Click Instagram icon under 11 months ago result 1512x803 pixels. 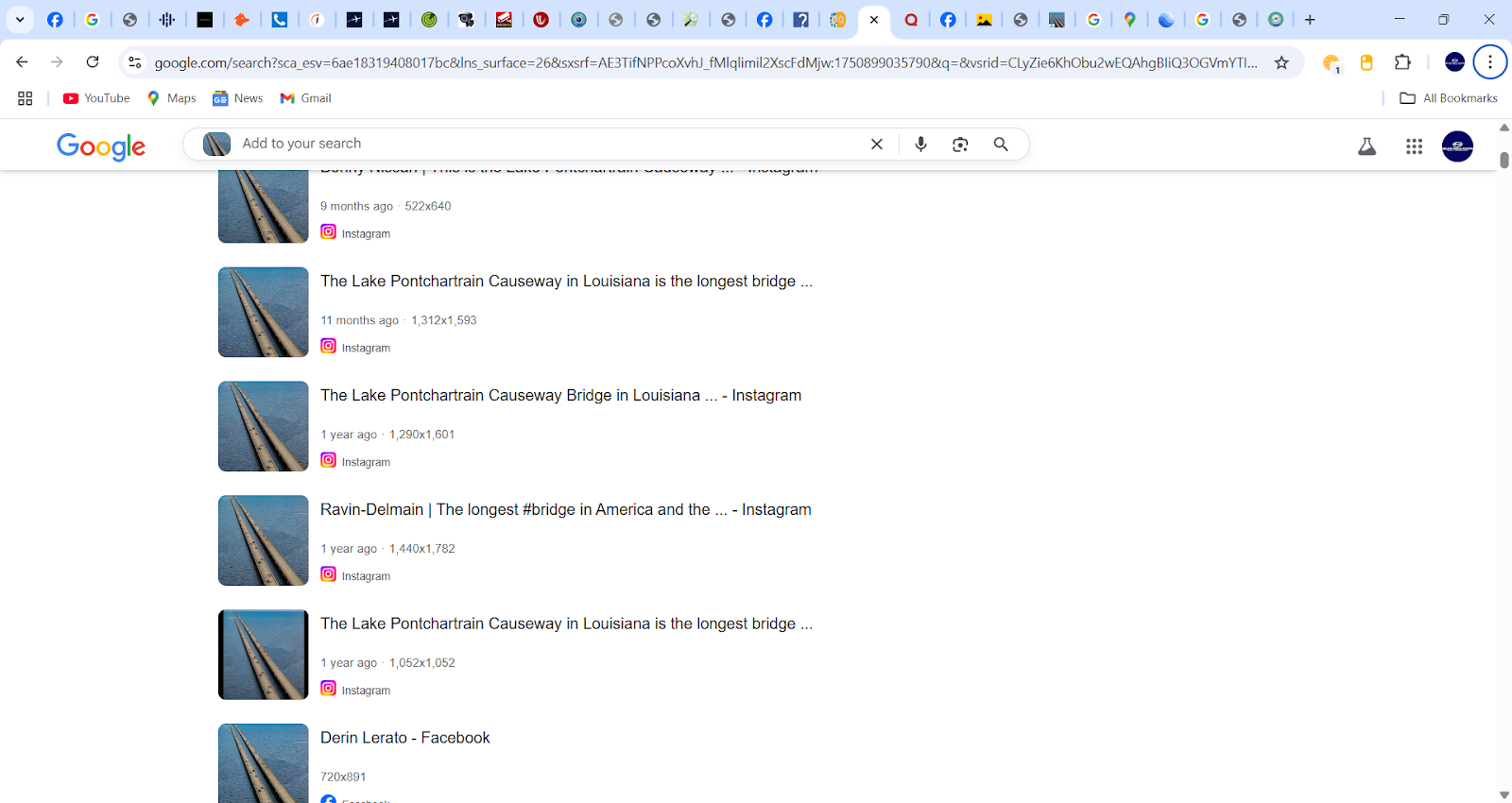[x=328, y=346]
